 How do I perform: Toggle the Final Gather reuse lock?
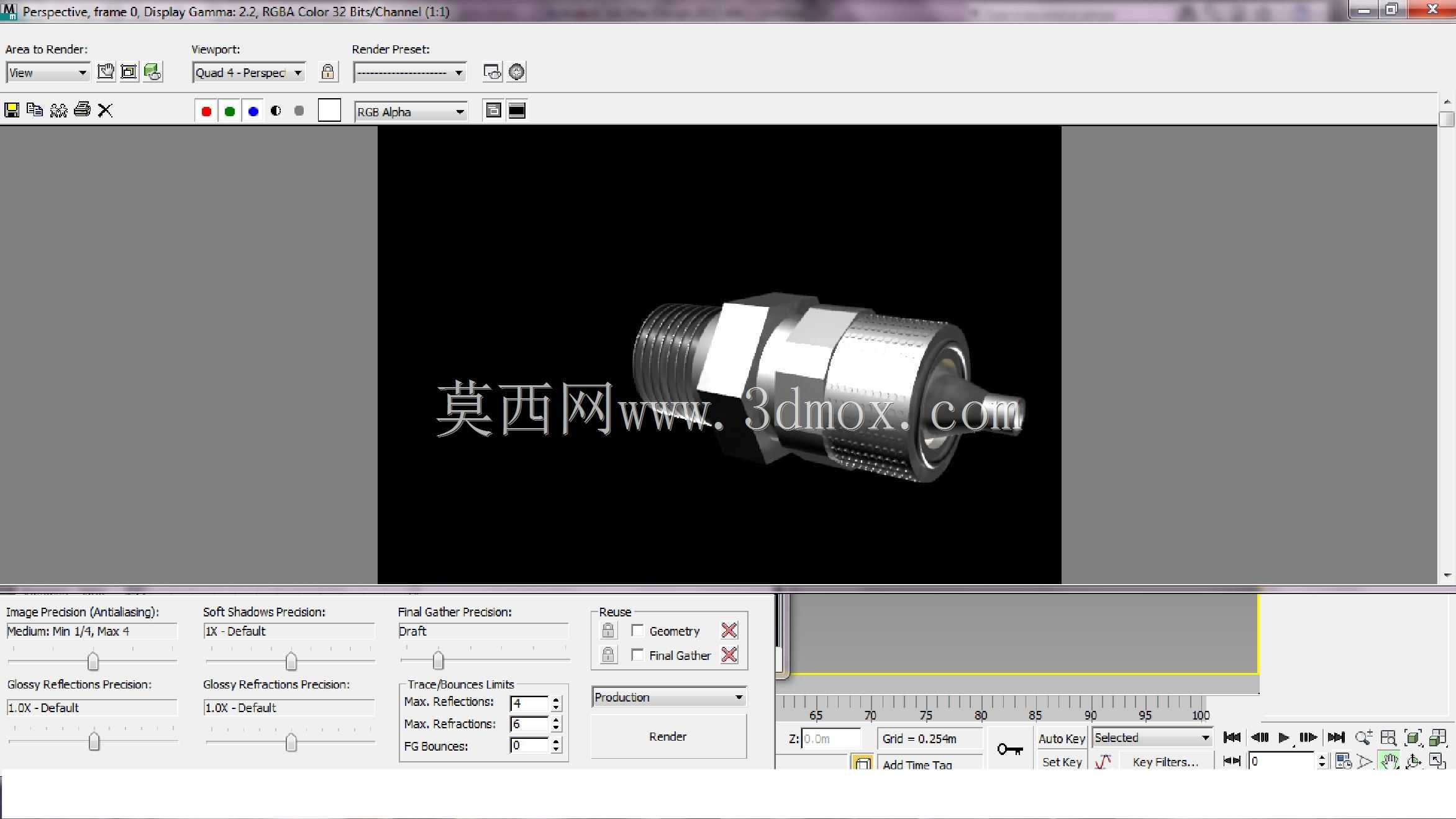tap(608, 655)
